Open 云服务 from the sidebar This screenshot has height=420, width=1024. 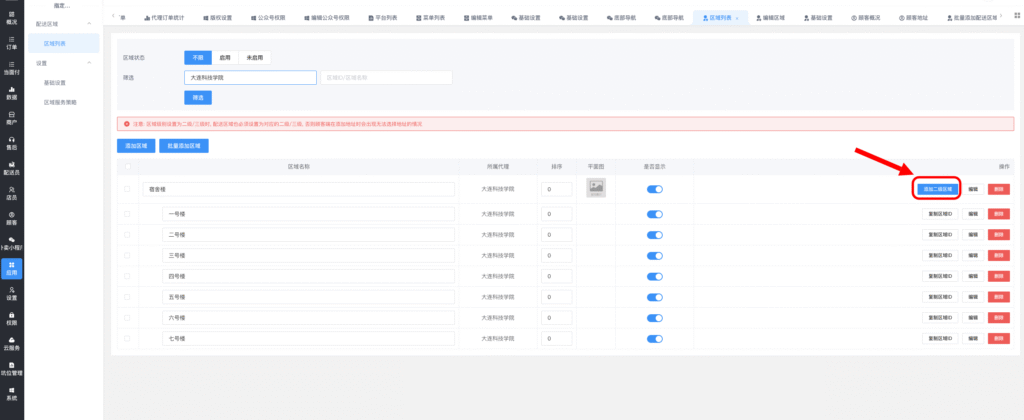11,342
